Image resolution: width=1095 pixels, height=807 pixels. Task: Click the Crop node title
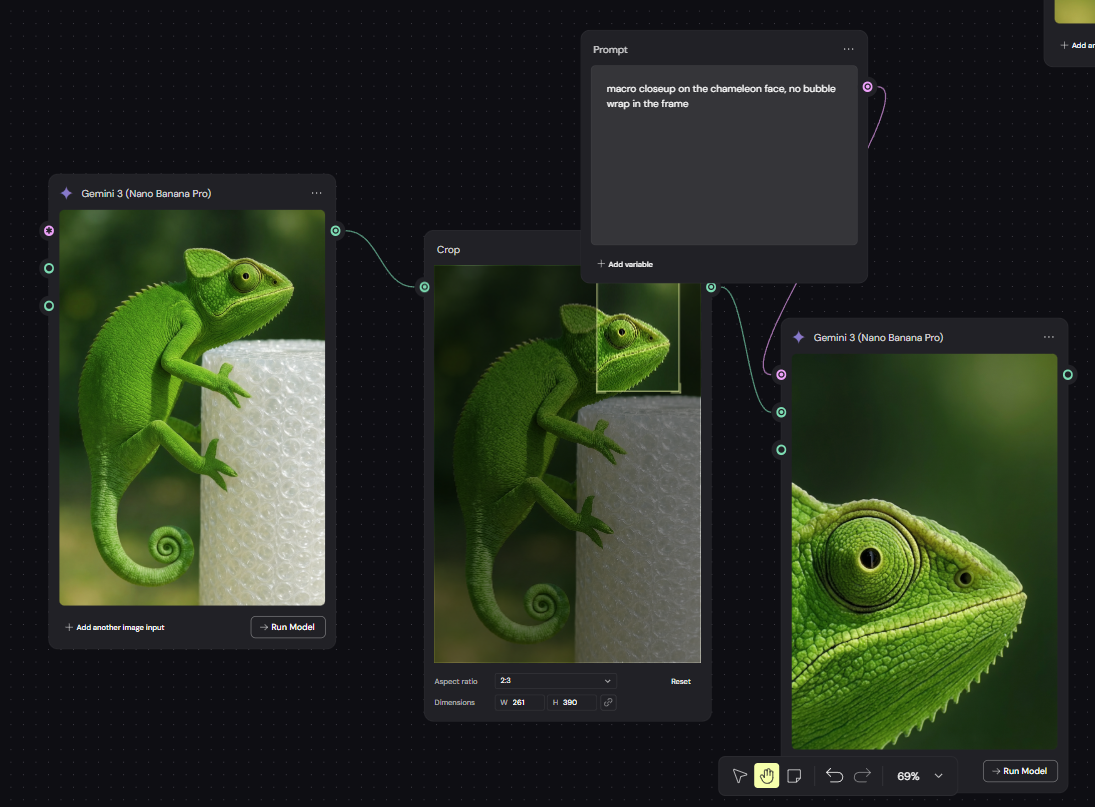click(x=448, y=250)
